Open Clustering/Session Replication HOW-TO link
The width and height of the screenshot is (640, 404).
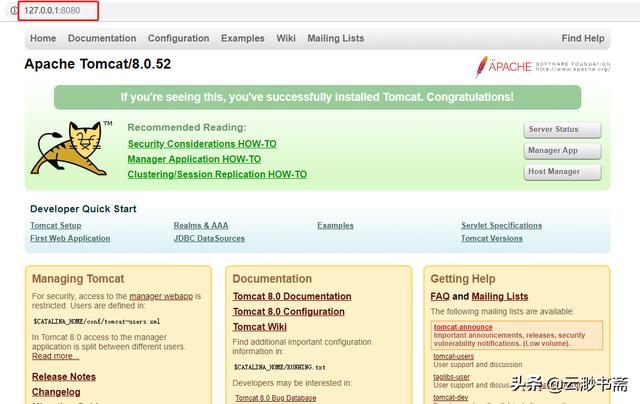217,175
